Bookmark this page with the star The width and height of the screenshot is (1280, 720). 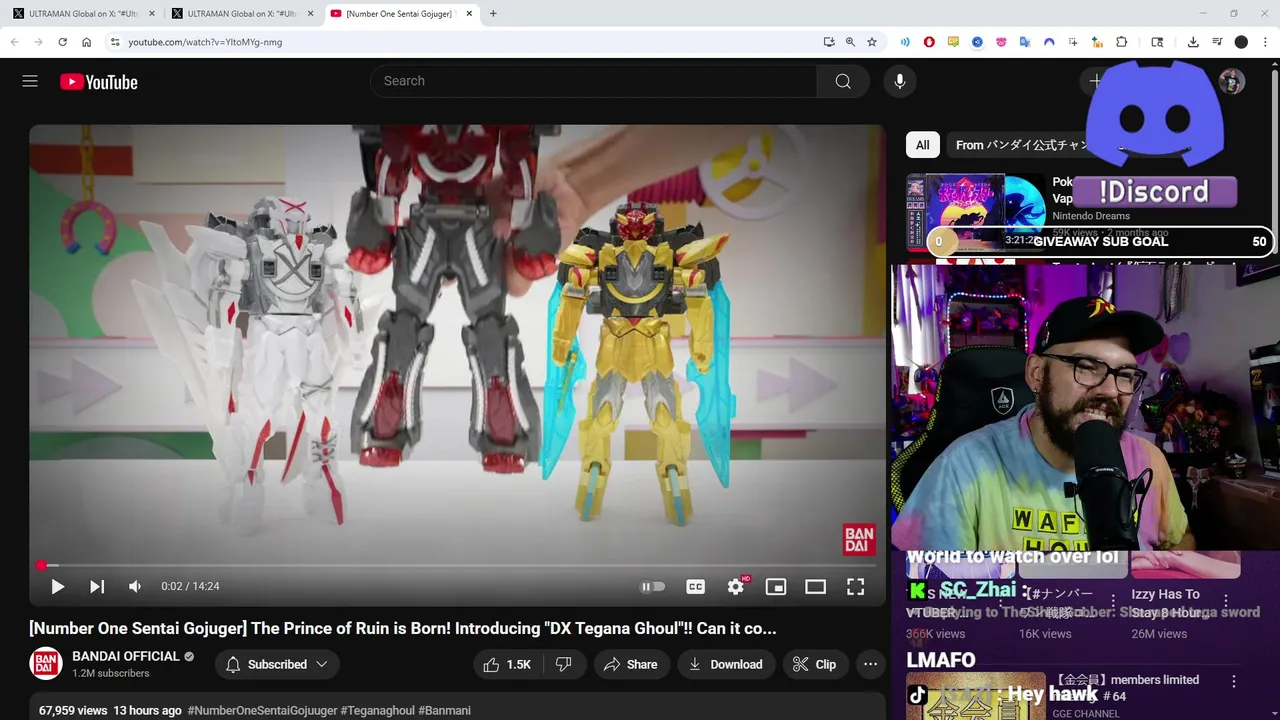pos(872,42)
